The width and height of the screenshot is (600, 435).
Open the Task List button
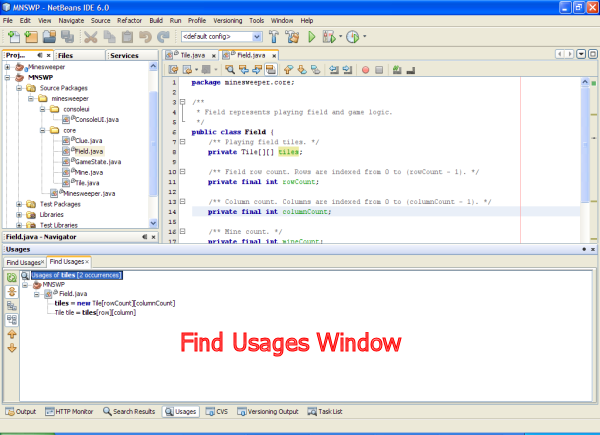tap(325, 412)
